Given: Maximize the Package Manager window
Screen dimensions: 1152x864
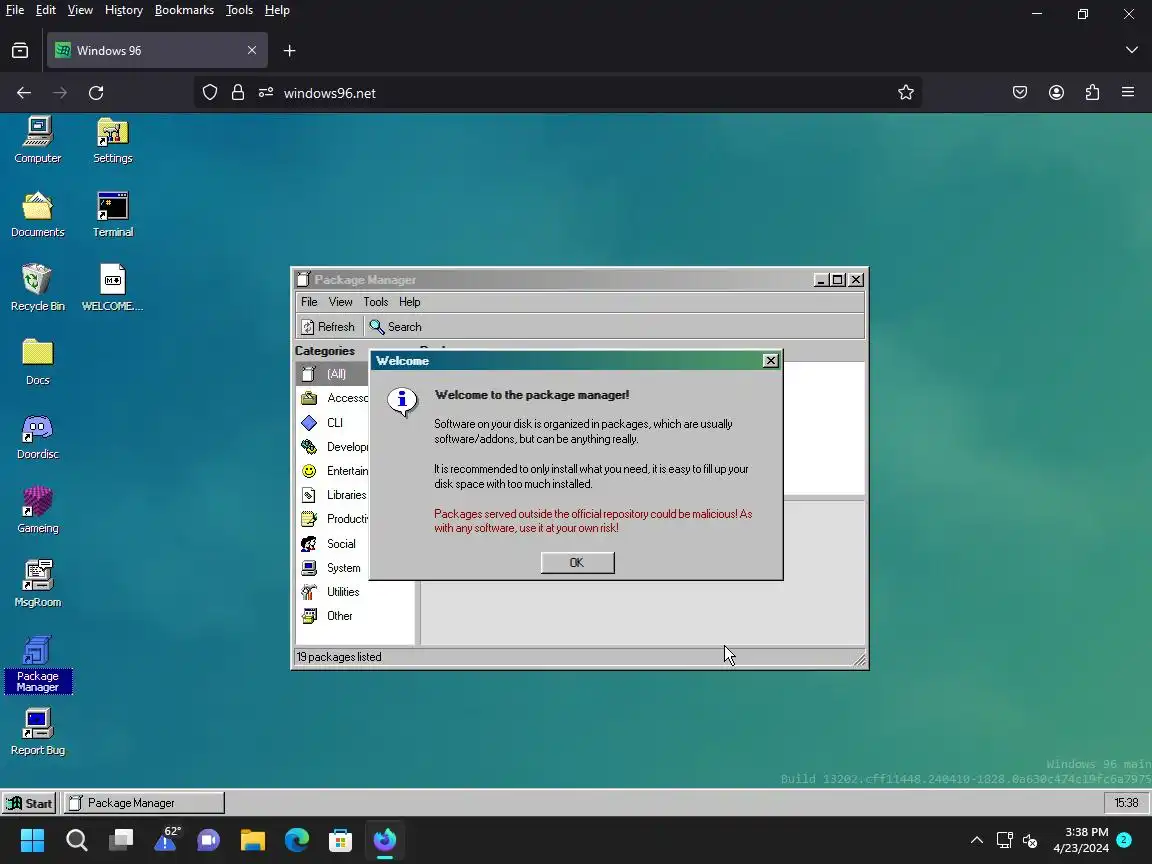Looking at the screenshot, I should click(x=838, y=280).
